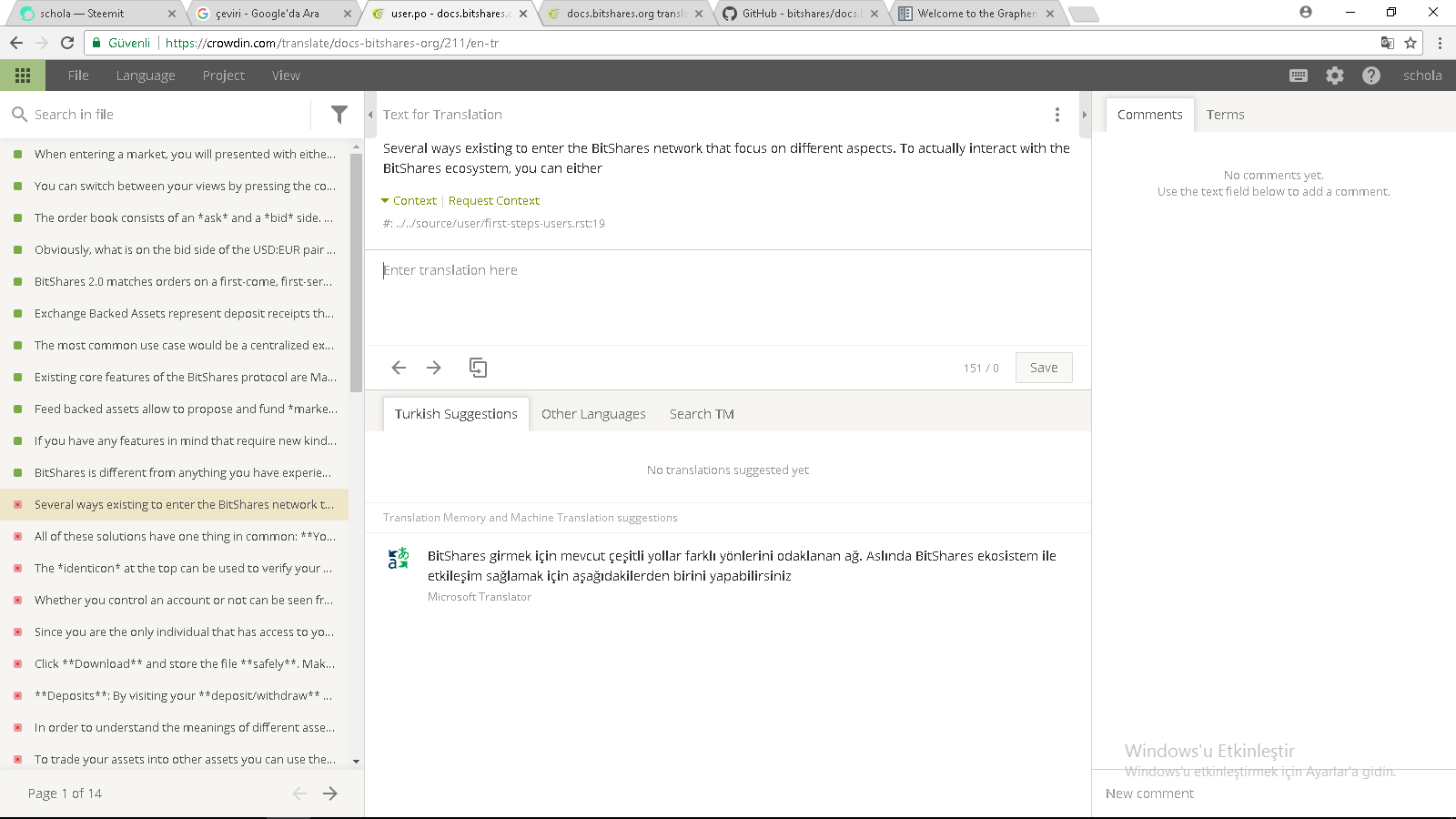Bookmark this page with the star icon

(x=1410, y=43)
